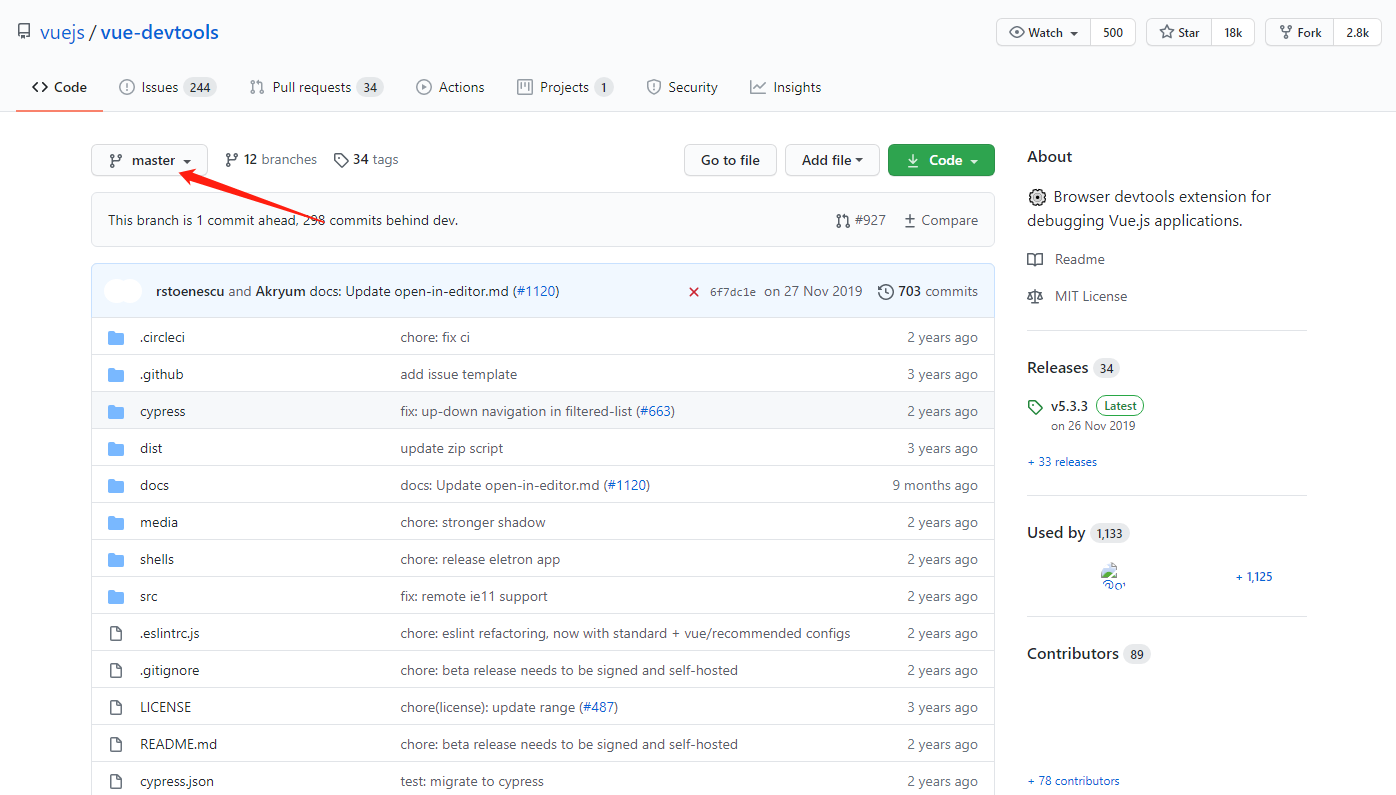Click the Go to file button
1396x795 pixels.
pyautogui.click(x=730, y=159)
